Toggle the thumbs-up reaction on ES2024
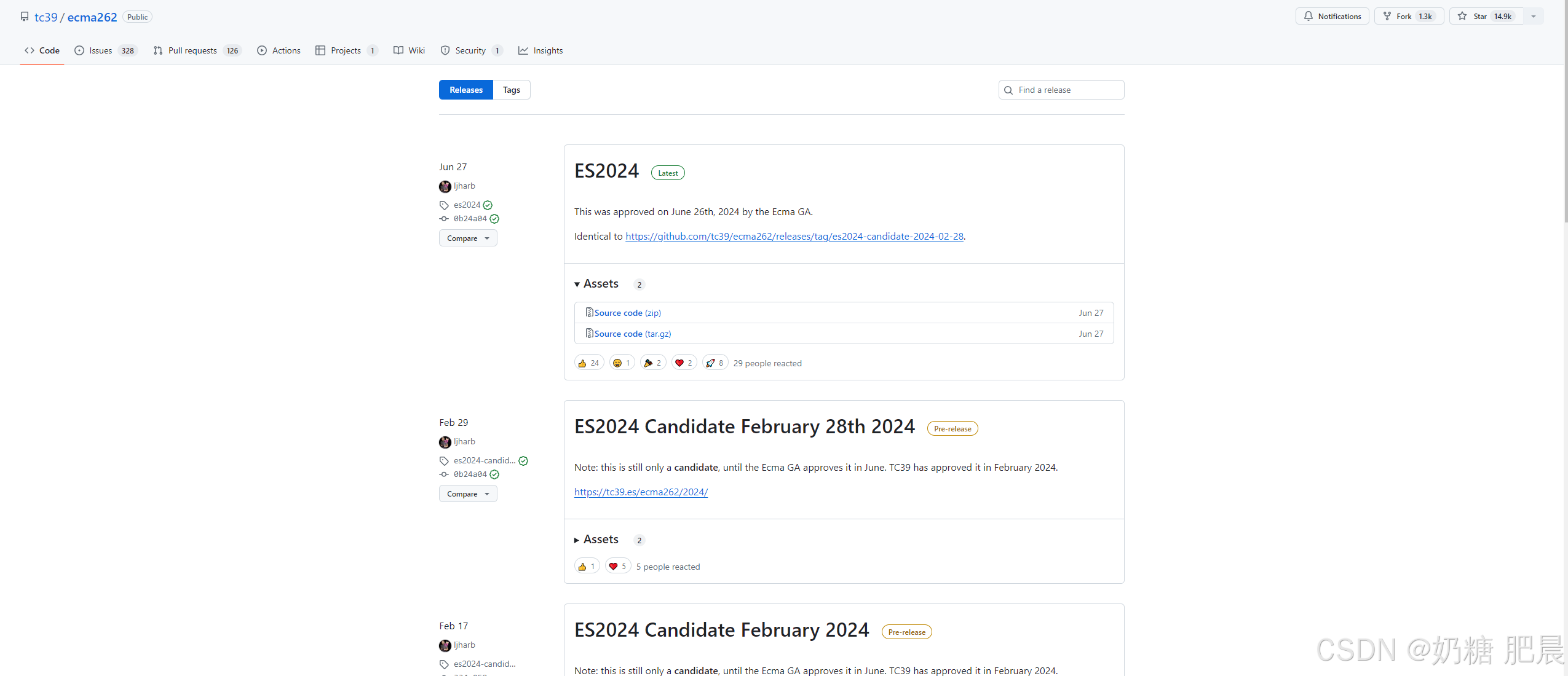 tap(588, 363)
